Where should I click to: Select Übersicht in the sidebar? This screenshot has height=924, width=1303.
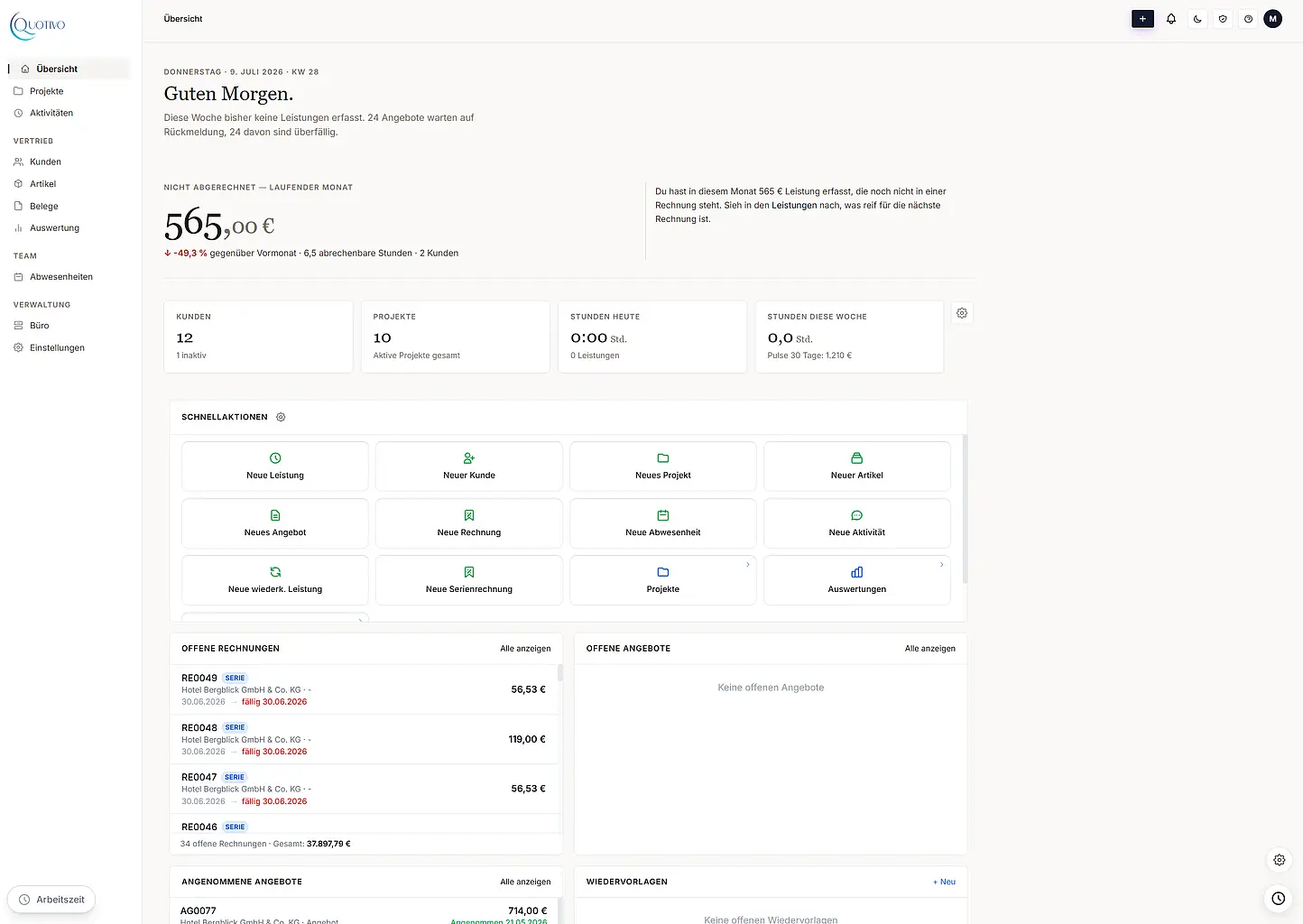(x=69, y=69)
